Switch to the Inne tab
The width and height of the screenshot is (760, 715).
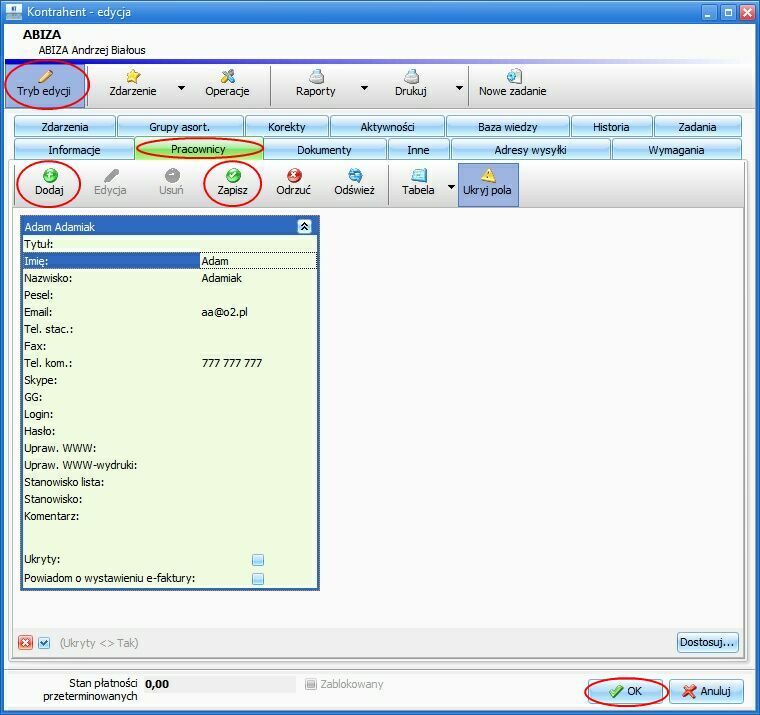tap(418, 150)
